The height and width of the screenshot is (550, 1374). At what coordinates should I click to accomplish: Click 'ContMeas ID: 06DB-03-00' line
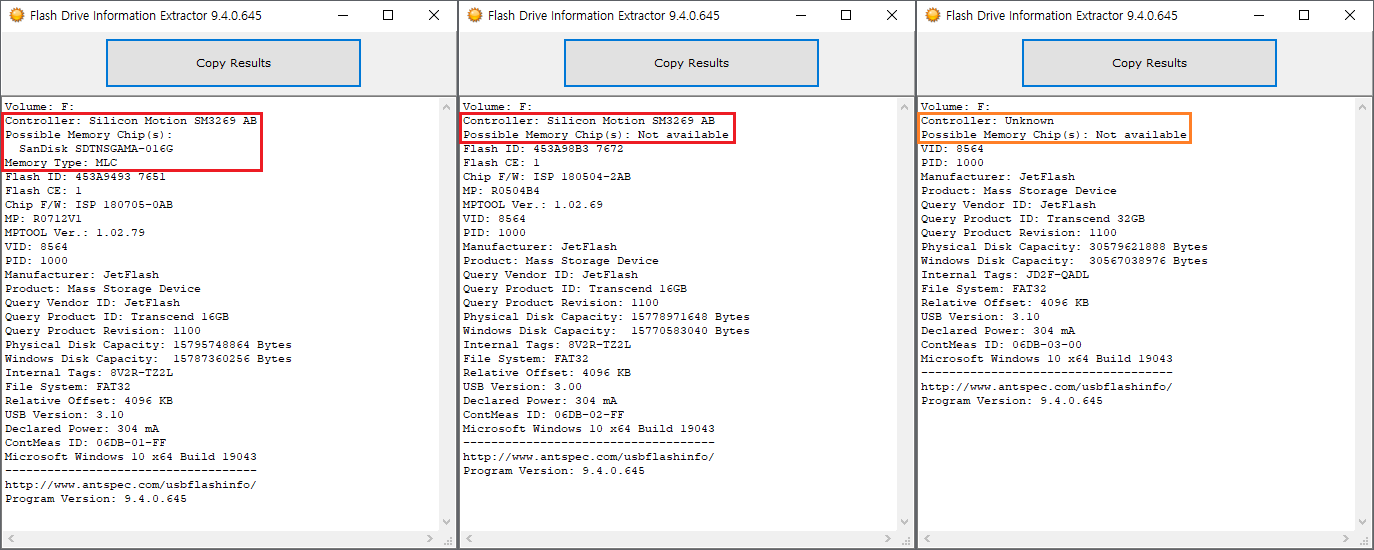tap(1001, 344)
